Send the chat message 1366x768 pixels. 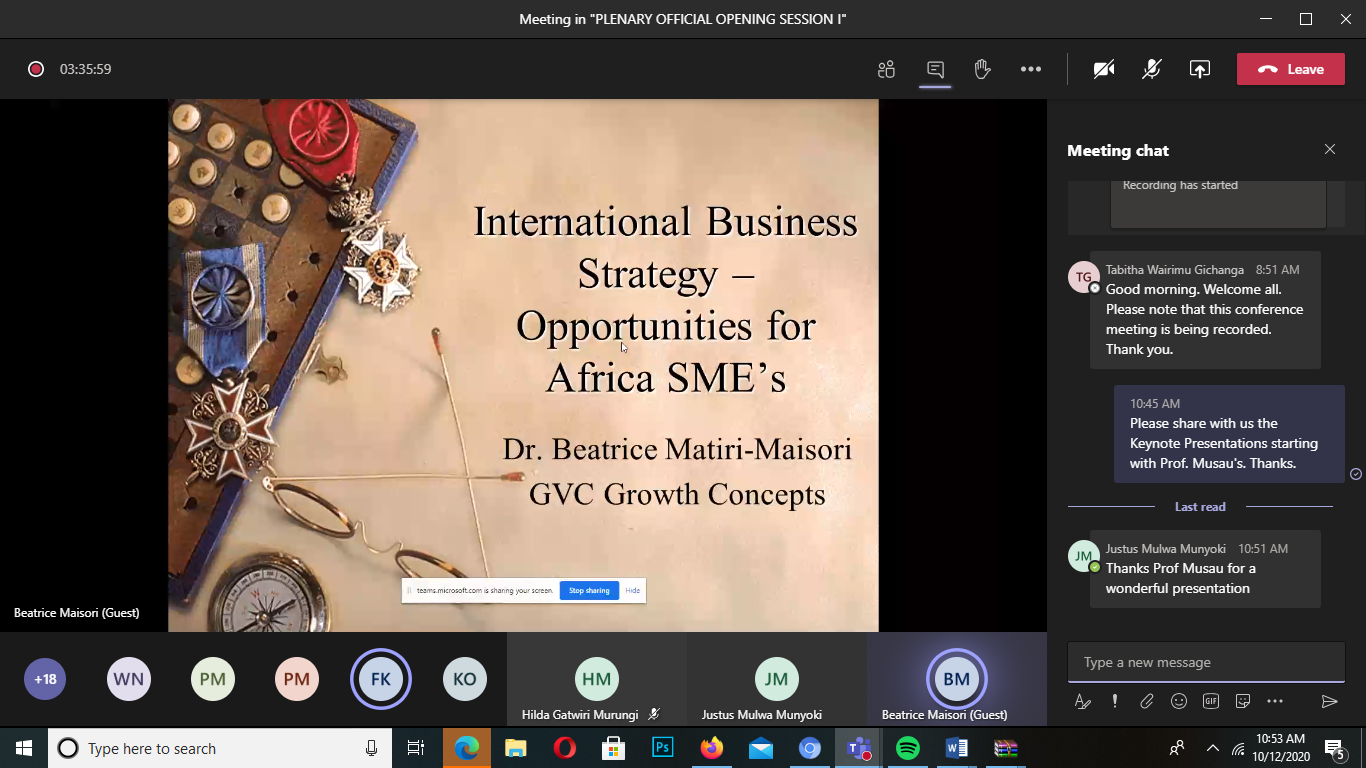[1329, 701]
